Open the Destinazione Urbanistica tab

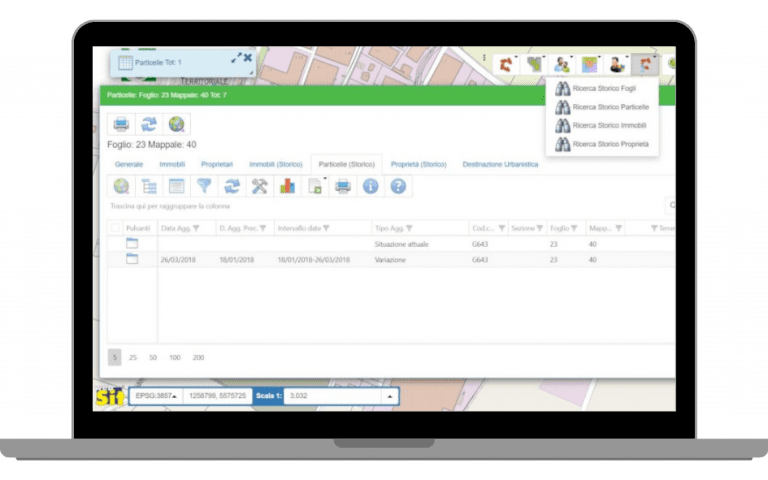click(x=500, y=165)
